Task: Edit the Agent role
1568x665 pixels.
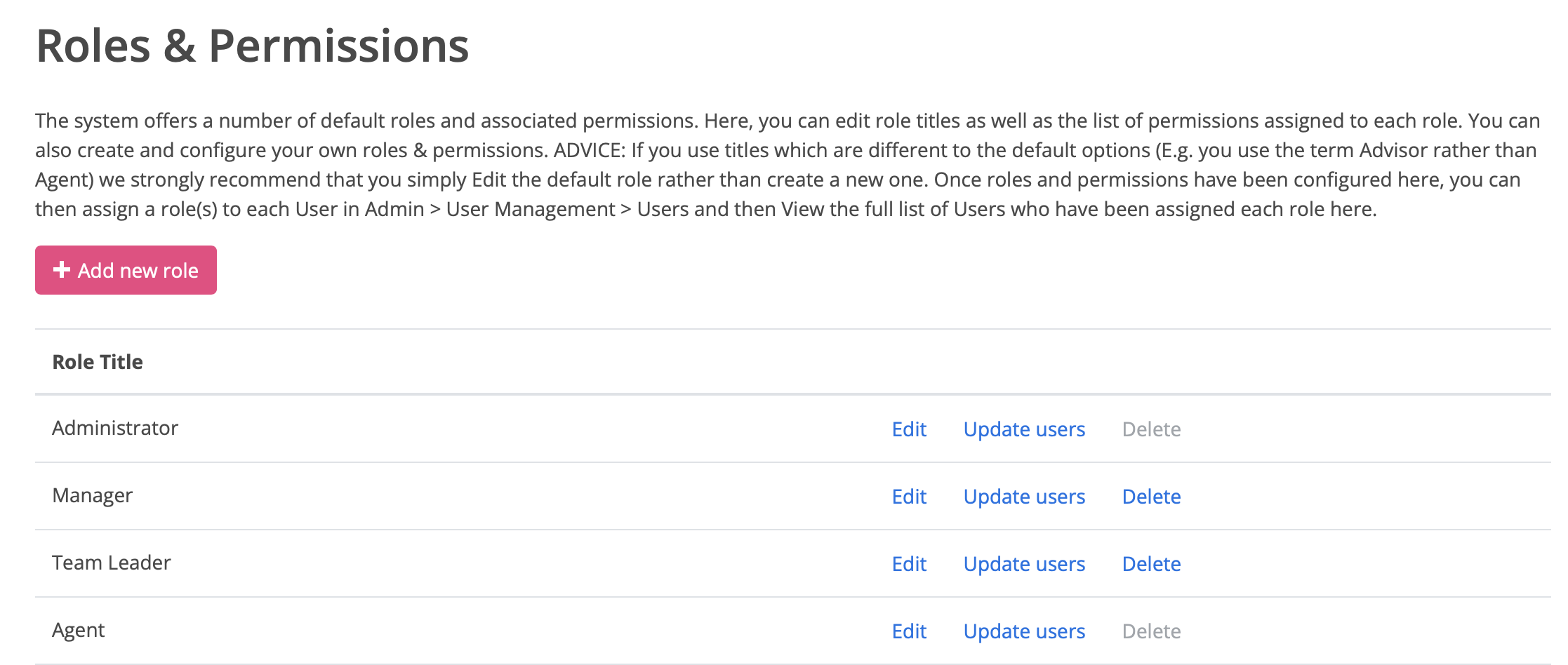Action: click(x=909, y=631)
